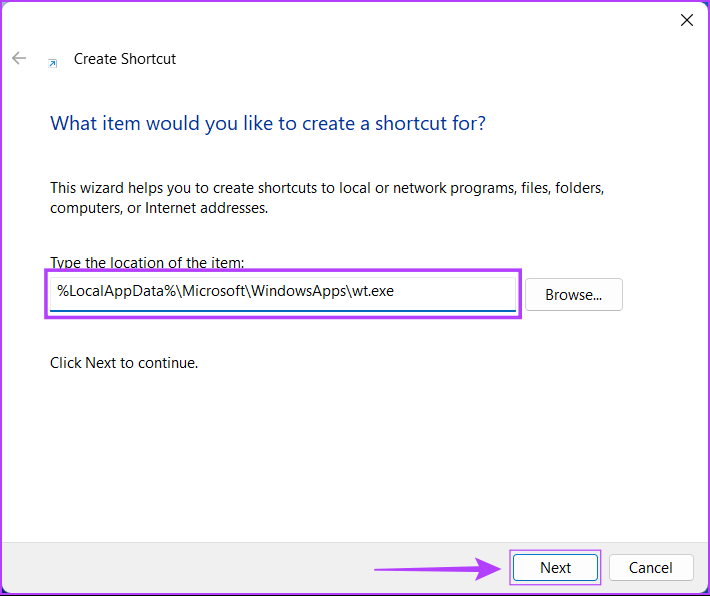Click the Create Shortcut wizard icon

[x=53, y=63]
